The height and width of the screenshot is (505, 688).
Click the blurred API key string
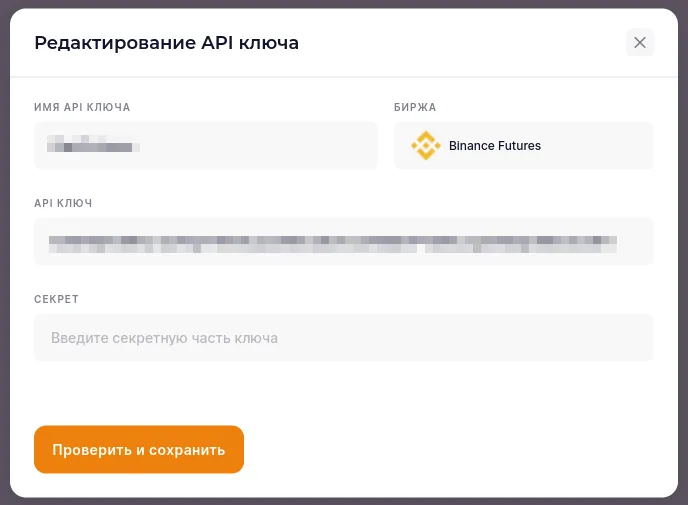(x=333, y=241)
